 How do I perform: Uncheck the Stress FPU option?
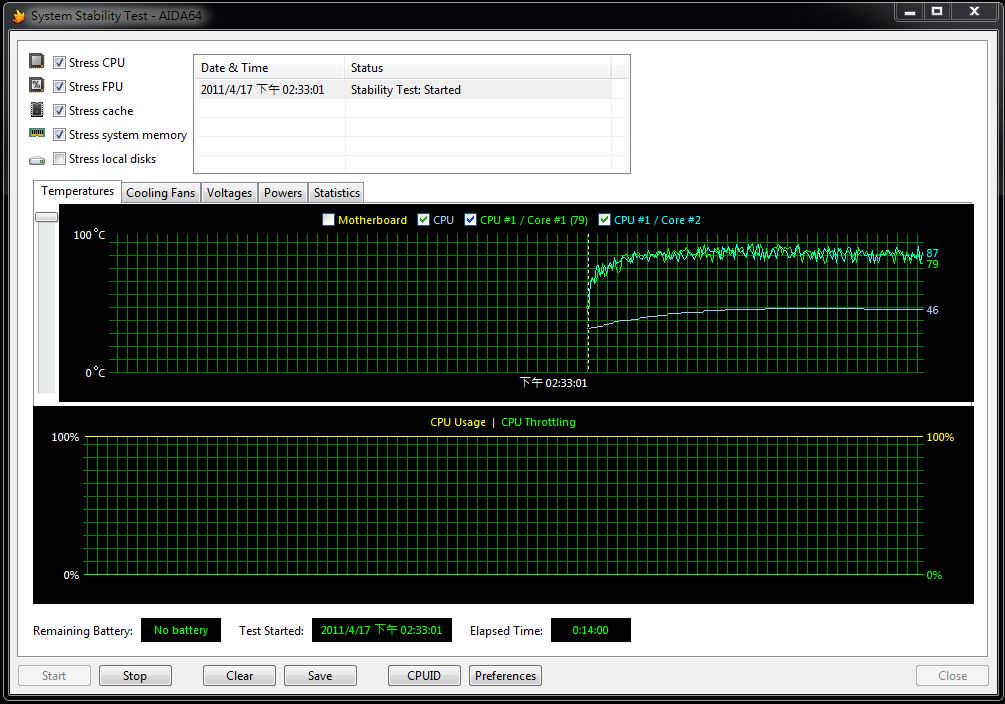[x=59, y=86]
